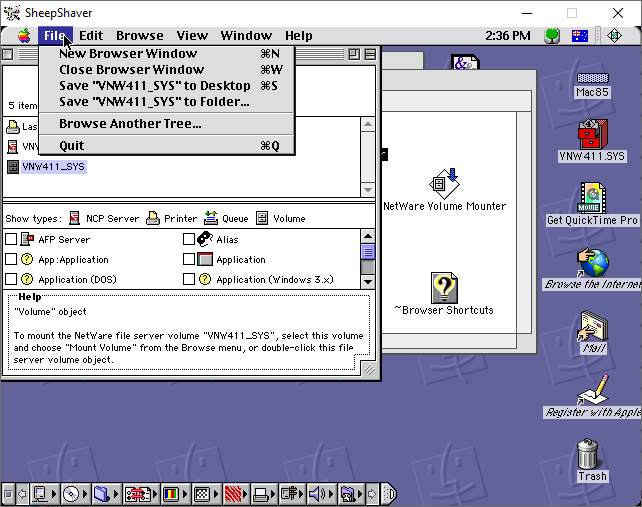Click the Control Strip left scroll arrow
The width and height of the screenshot is (642, 507).
coord(23,494)
